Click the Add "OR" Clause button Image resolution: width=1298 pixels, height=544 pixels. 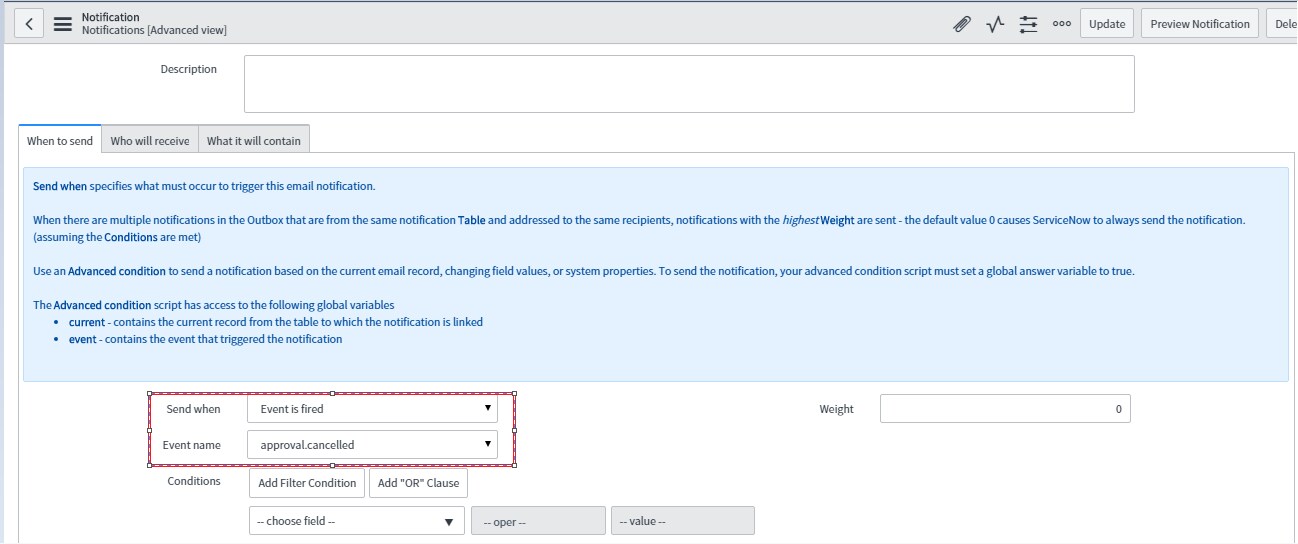418,483
